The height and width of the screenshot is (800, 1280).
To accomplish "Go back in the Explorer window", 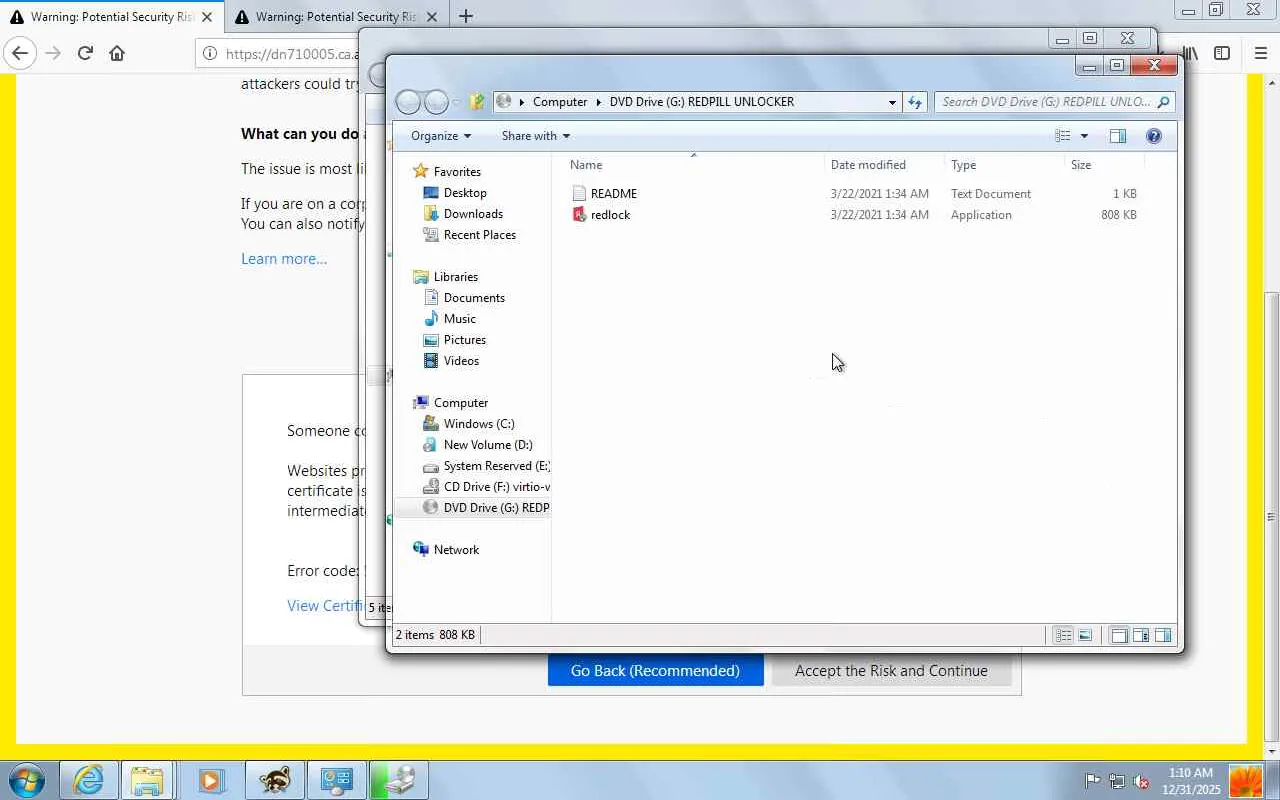I will [408, 102].
